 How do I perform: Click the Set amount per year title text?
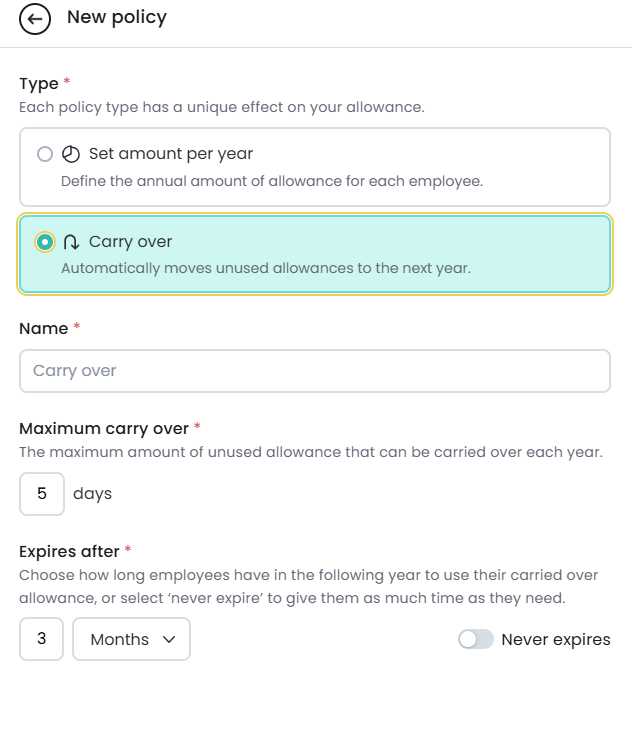pyautogui.click(x=171, y=154)
